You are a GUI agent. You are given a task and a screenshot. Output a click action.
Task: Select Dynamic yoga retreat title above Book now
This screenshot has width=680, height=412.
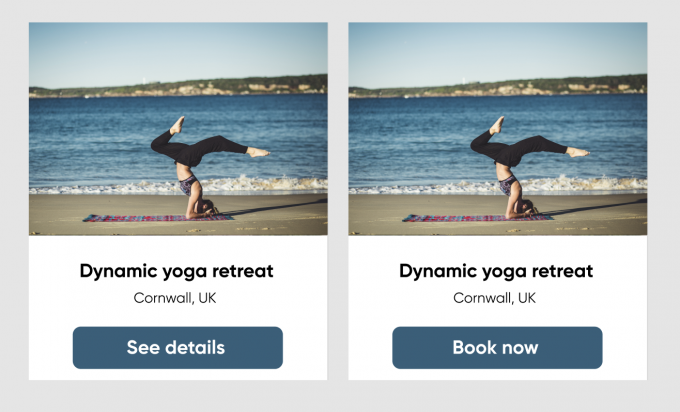click(496, 271)
